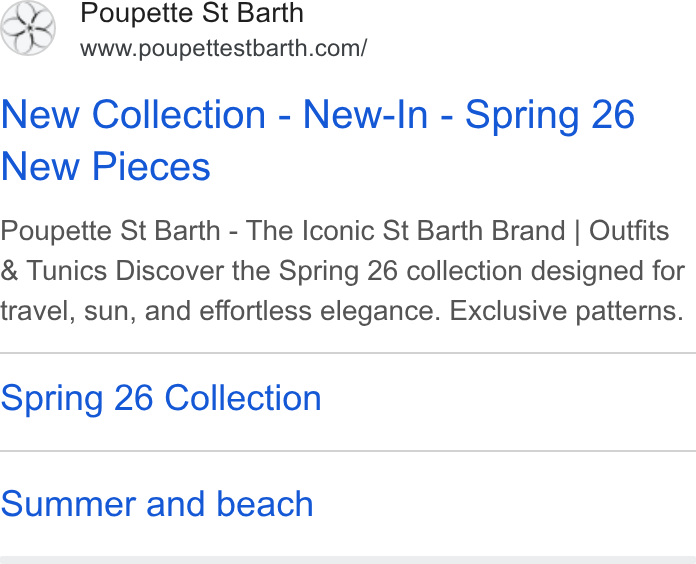
Task: Click the 'Poupette St Barth' site name
Action: (192, 13)
